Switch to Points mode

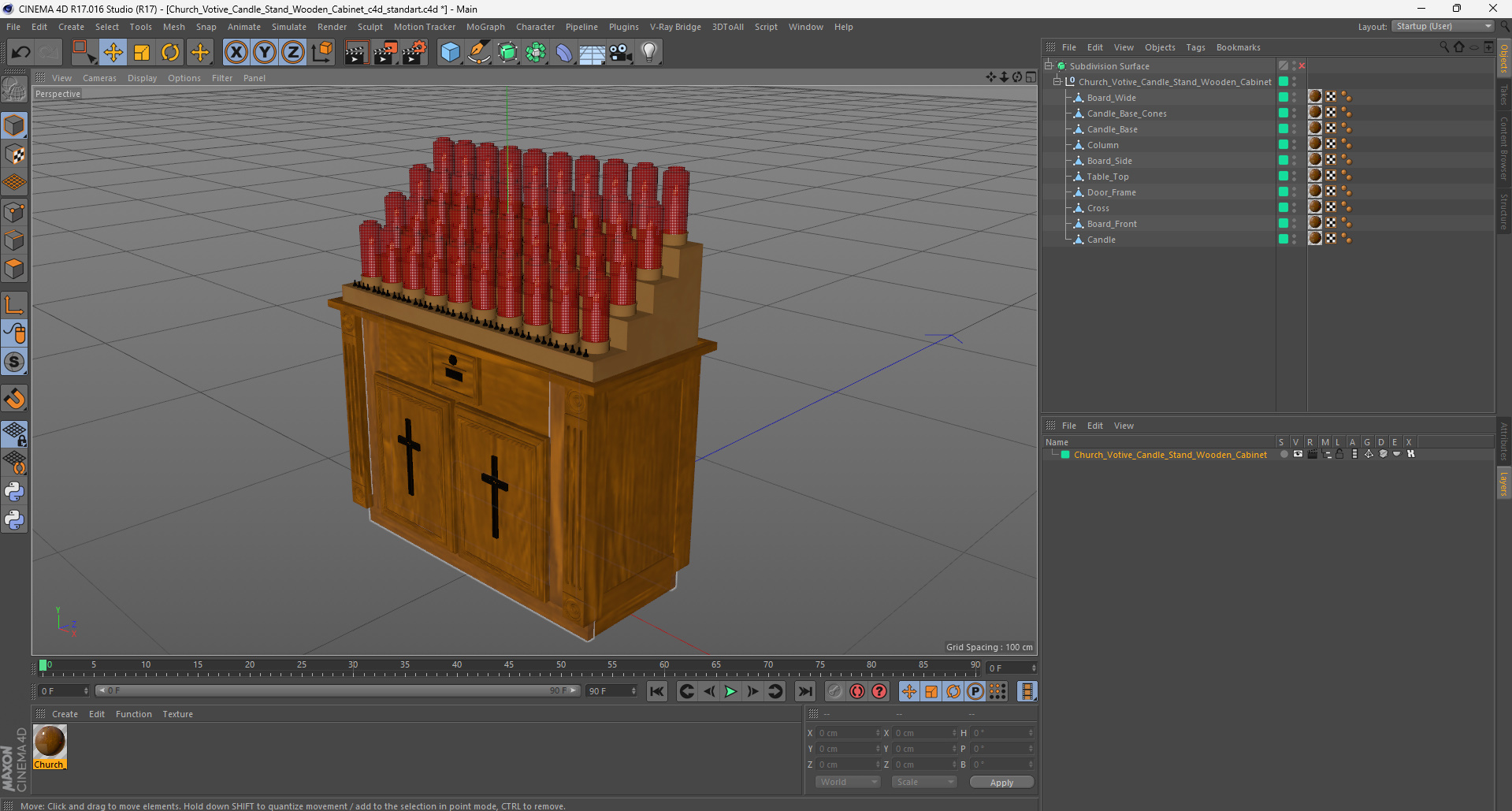click(x=14, y=212)
